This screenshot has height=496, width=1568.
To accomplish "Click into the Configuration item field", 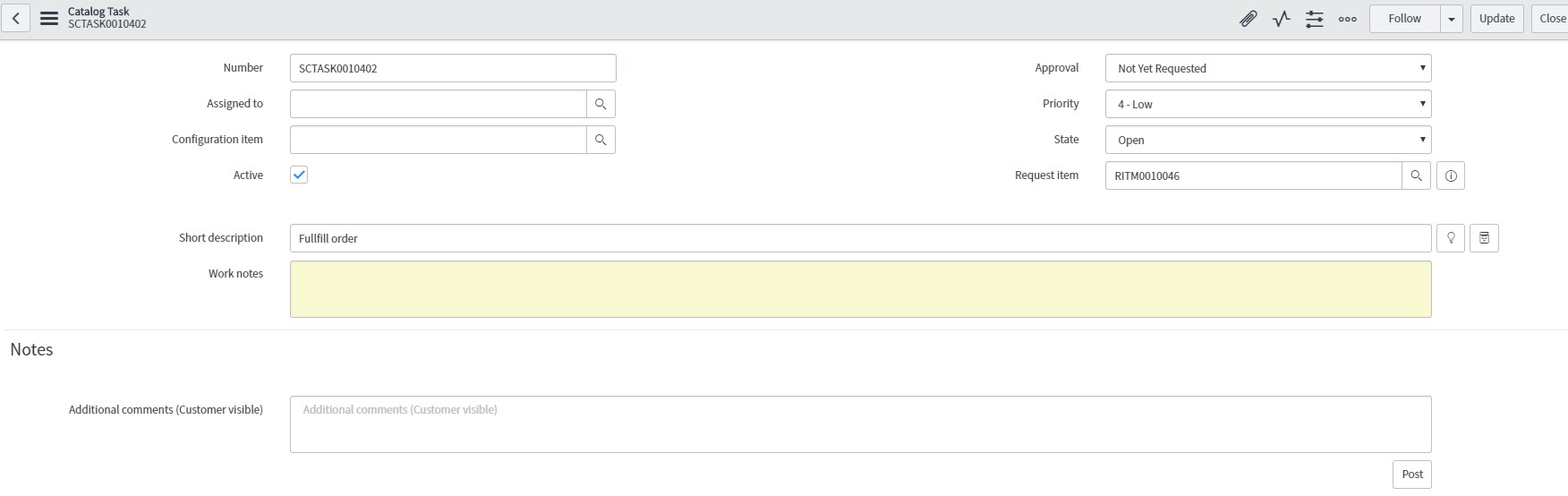I will pos(439,140).
